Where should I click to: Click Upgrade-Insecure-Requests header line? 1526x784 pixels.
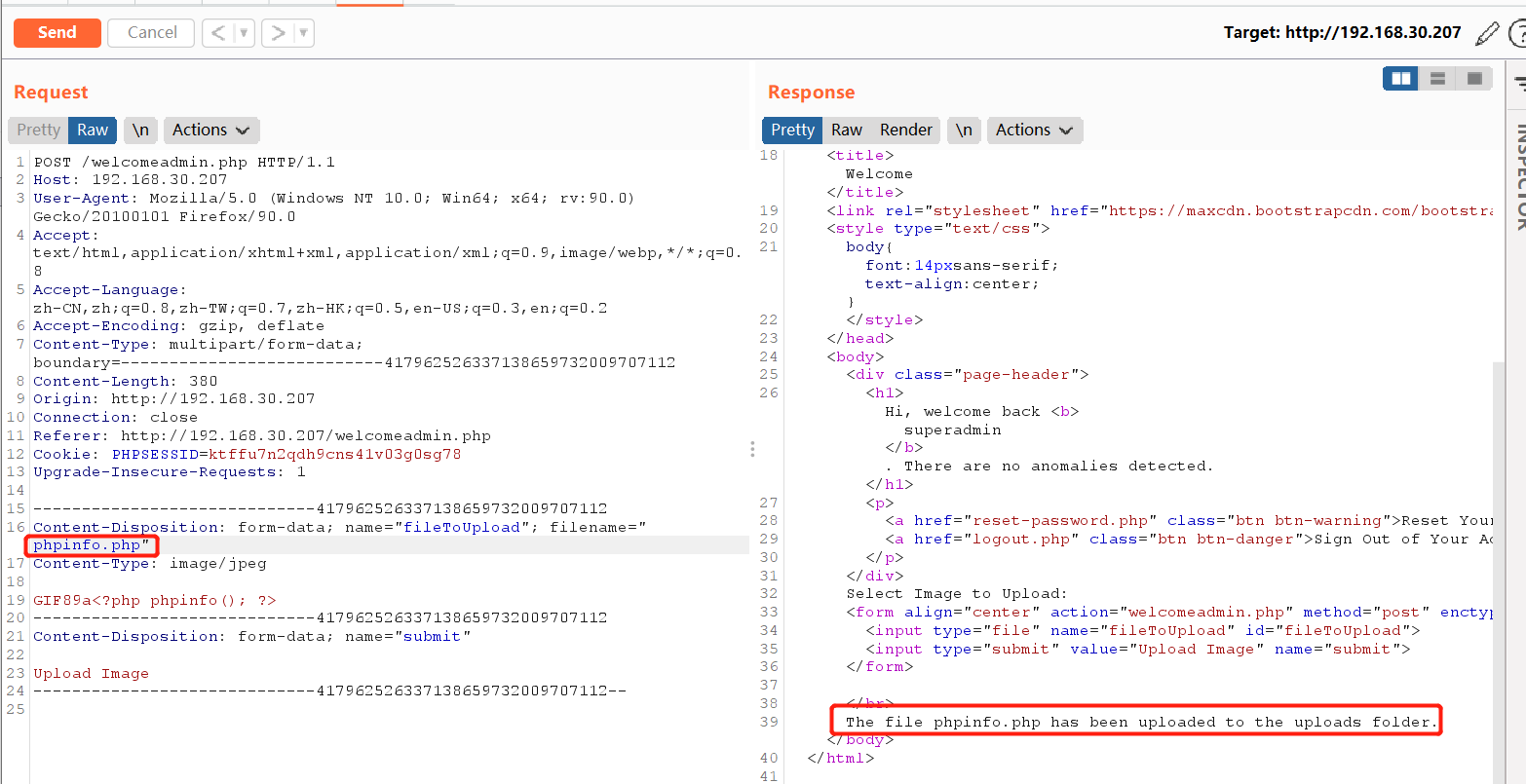pyautogui.click(x=170, y=471)
